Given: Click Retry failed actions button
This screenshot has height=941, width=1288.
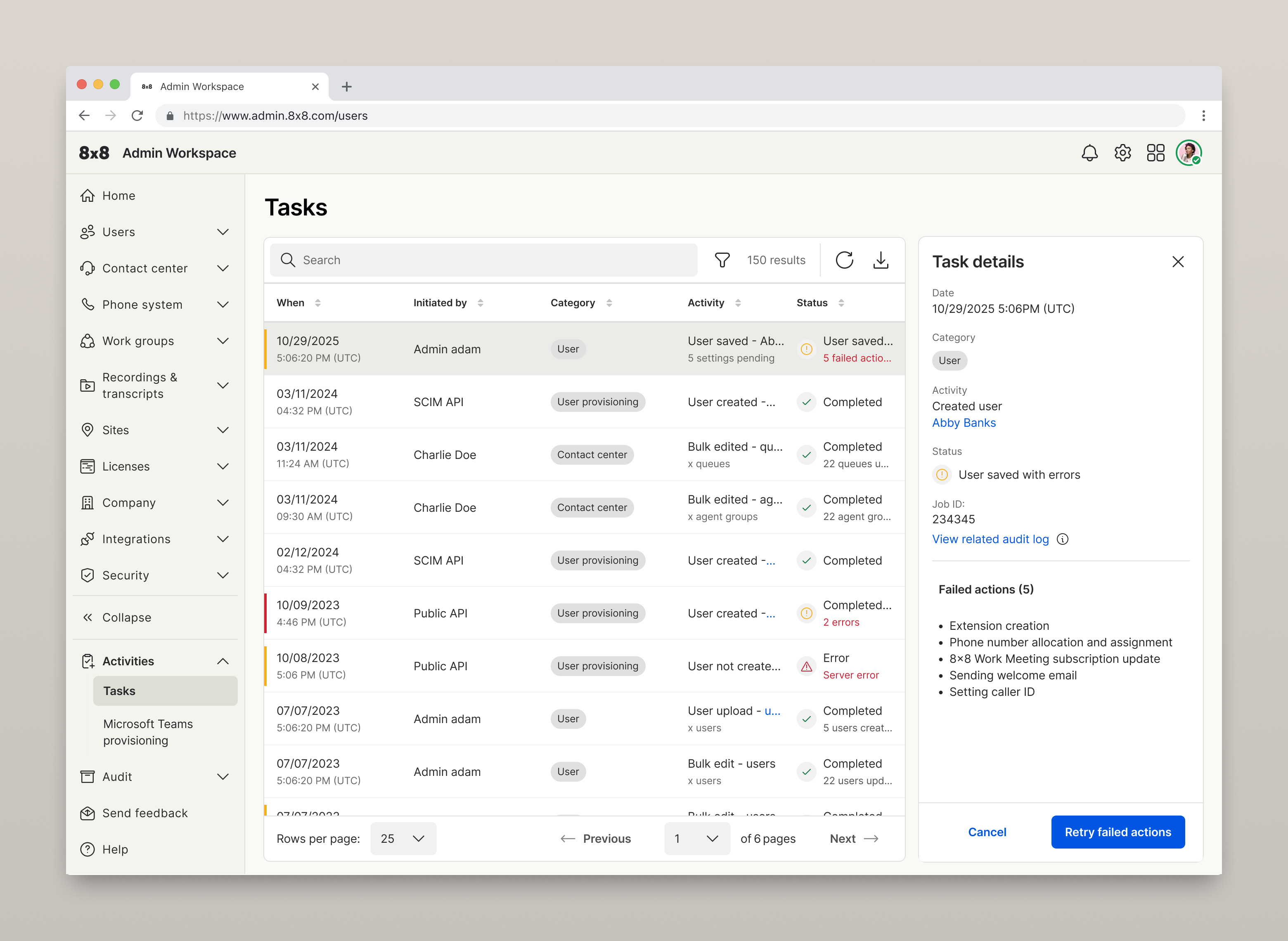Looking at the screenshot, I should click(x=1118, y=832).
